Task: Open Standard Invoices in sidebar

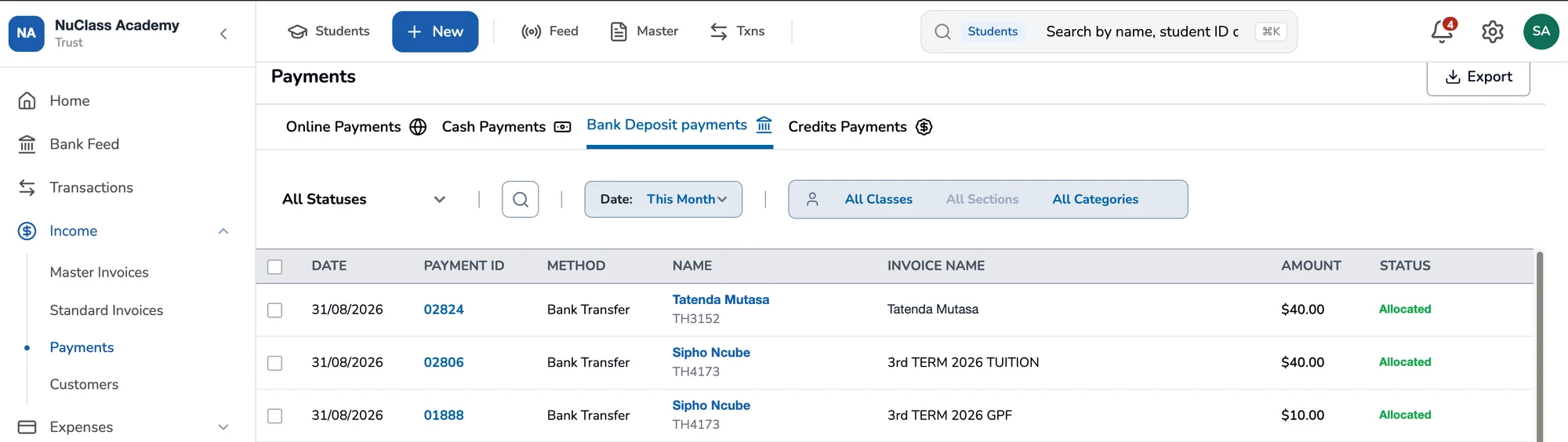Action: tap(106, 310)
